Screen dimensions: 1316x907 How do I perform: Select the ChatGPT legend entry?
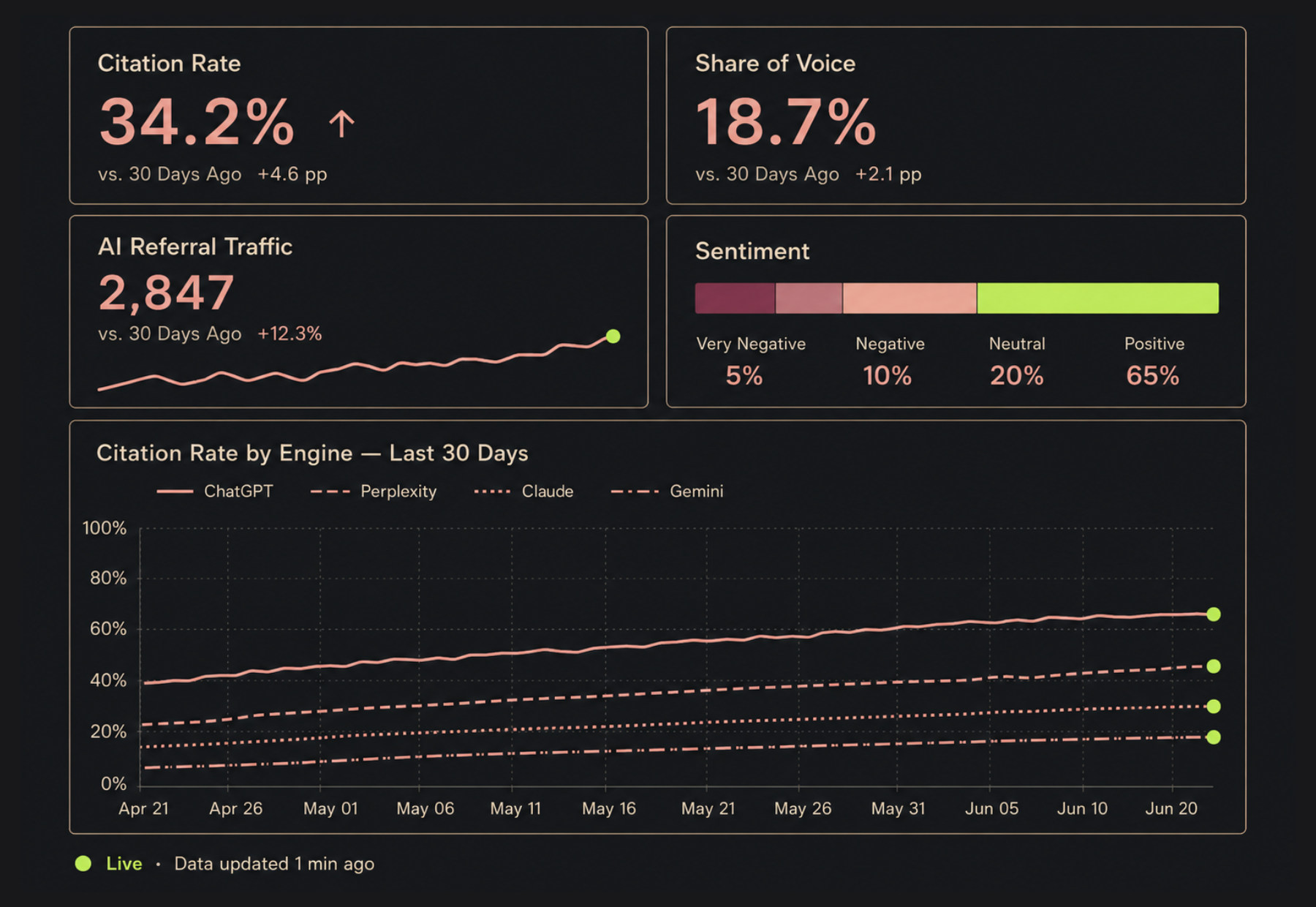click(215, 492)
